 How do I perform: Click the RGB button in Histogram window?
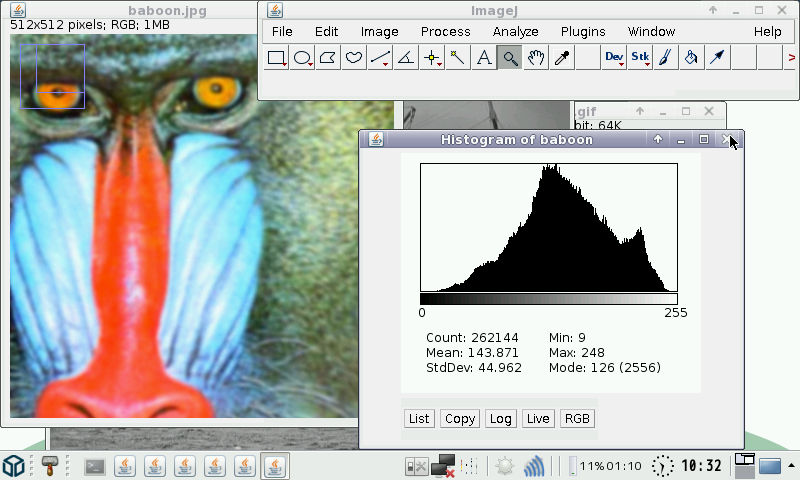(x=577, y=419)
